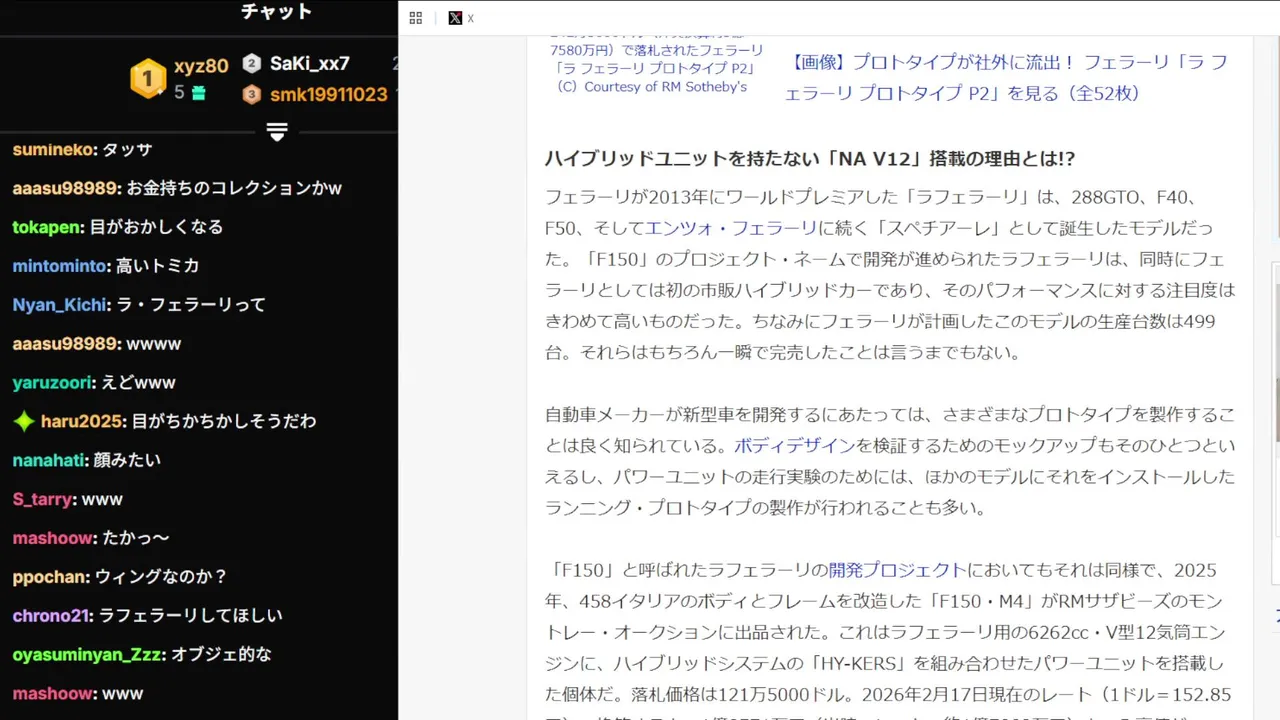
Task: Open the browser tab grid icon
Action: tap(416, 18)
